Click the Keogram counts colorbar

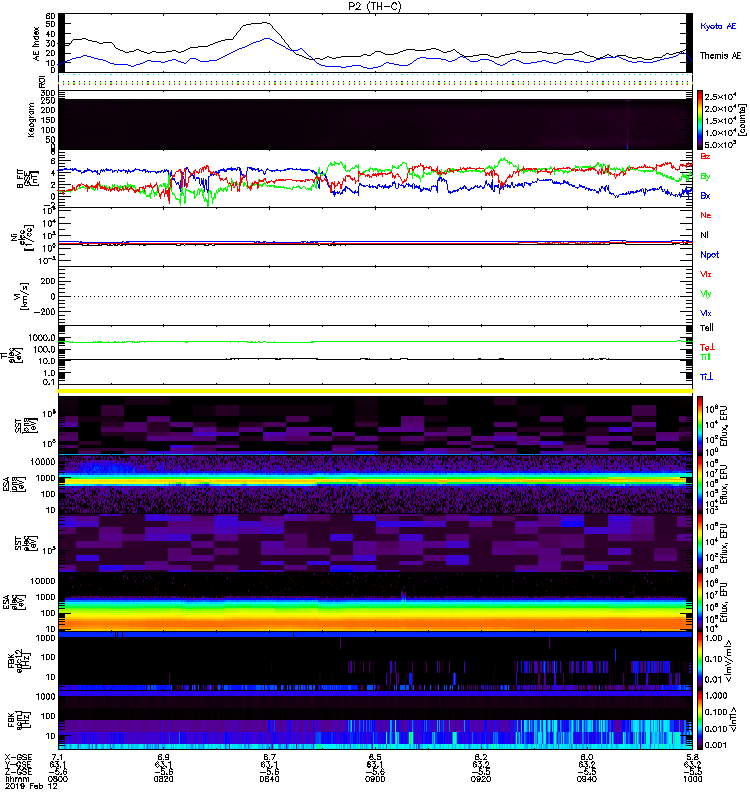point(699,120)
